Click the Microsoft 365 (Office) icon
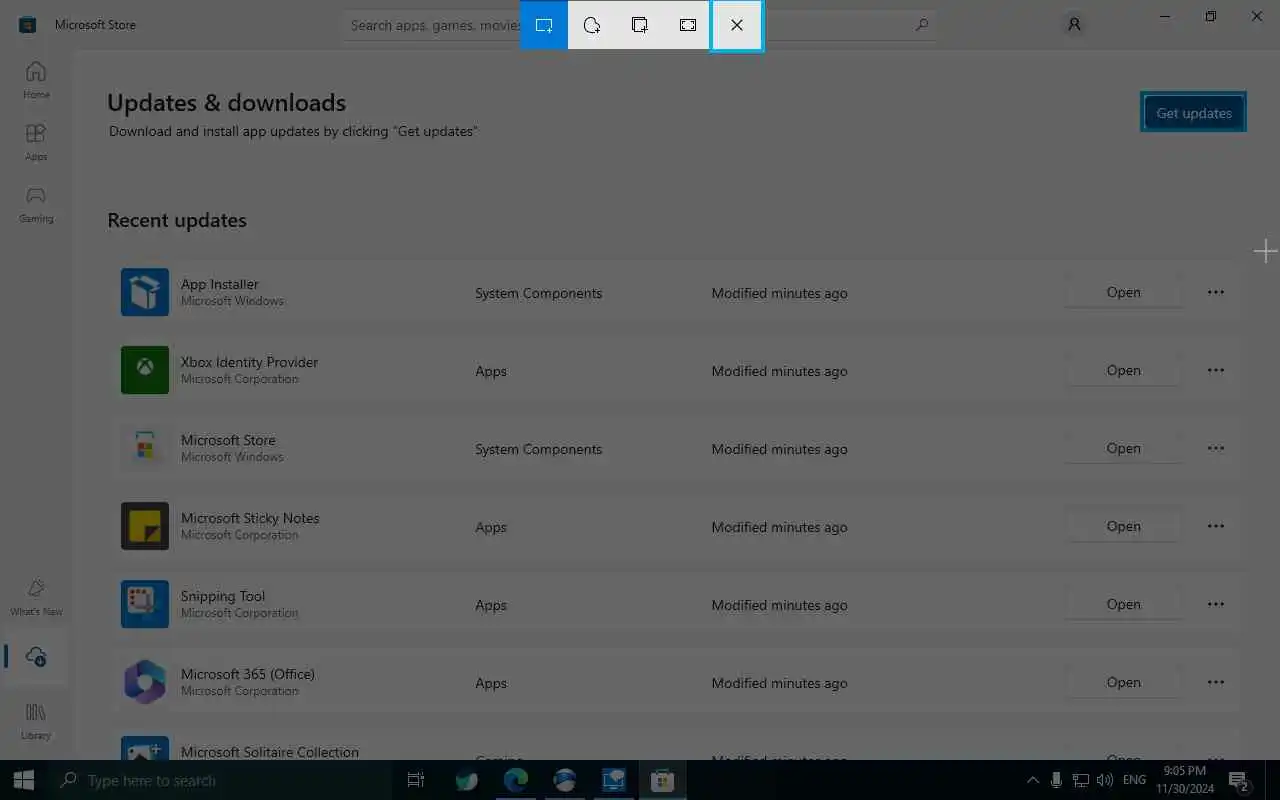Screen dimensions: 1280x800 point(145,682)
